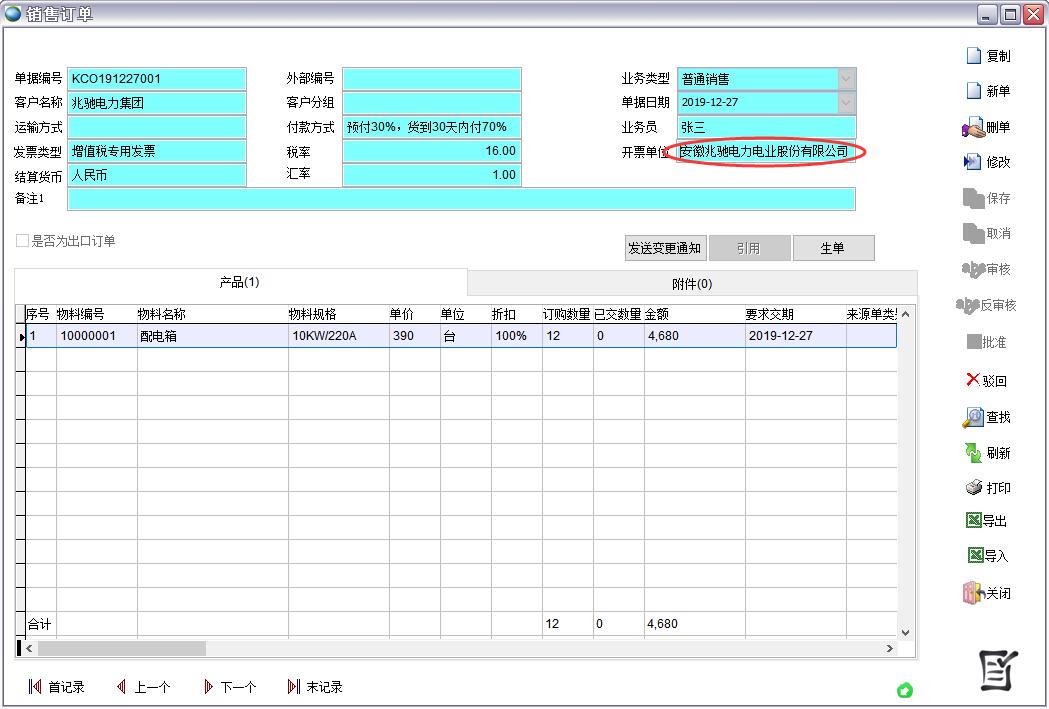Click the 删单 delete order icon

(973, 128)
